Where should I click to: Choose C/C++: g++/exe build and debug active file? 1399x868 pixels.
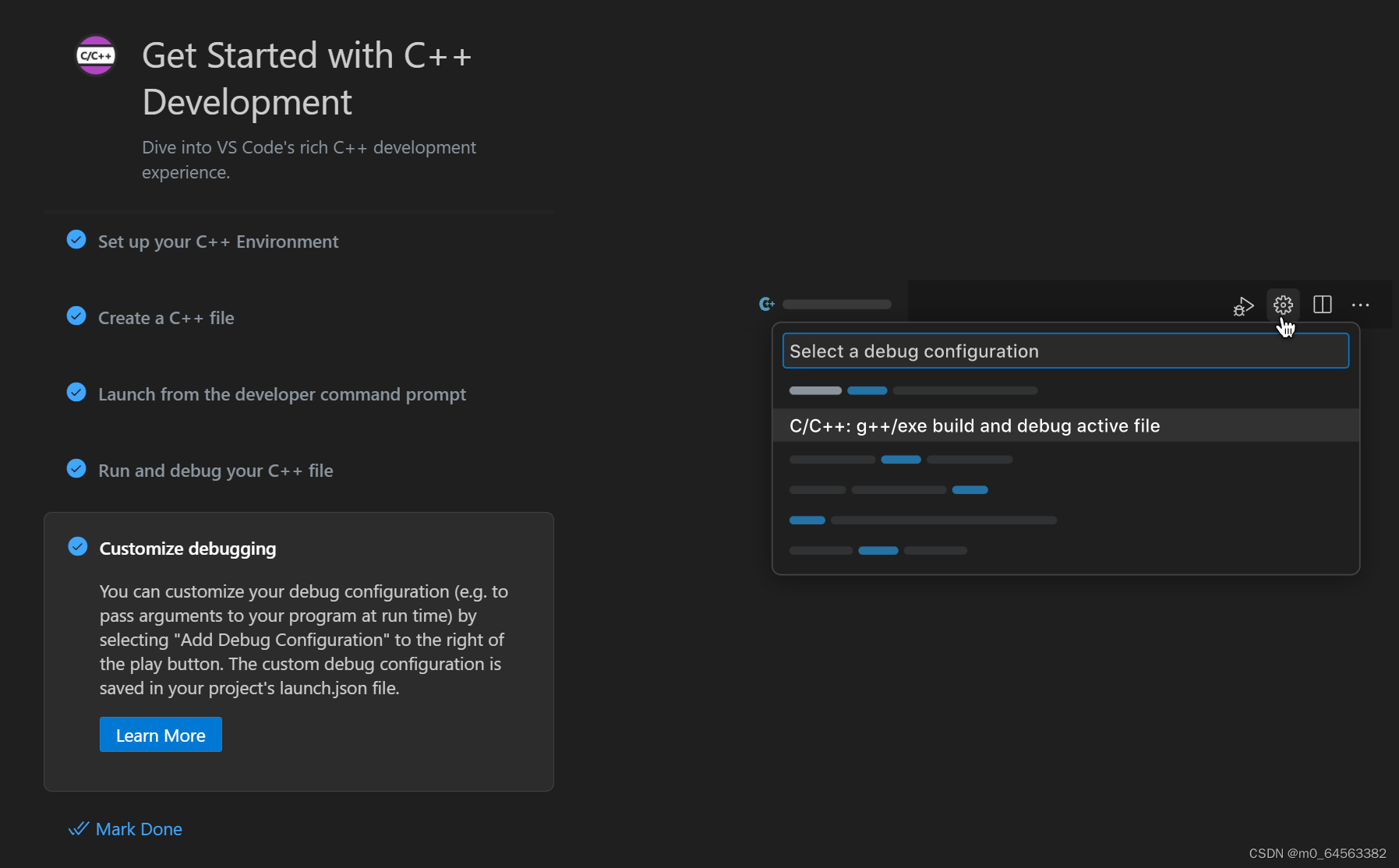(1065, 425)
